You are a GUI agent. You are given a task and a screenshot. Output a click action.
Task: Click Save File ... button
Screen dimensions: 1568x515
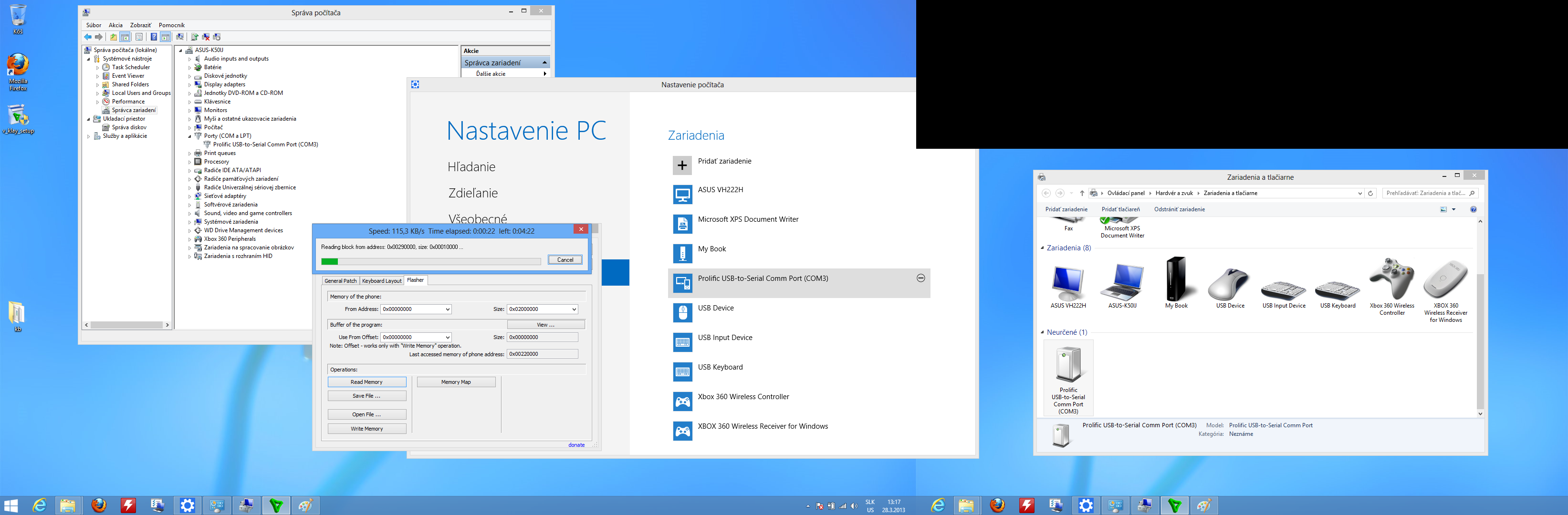pos(367,396)
